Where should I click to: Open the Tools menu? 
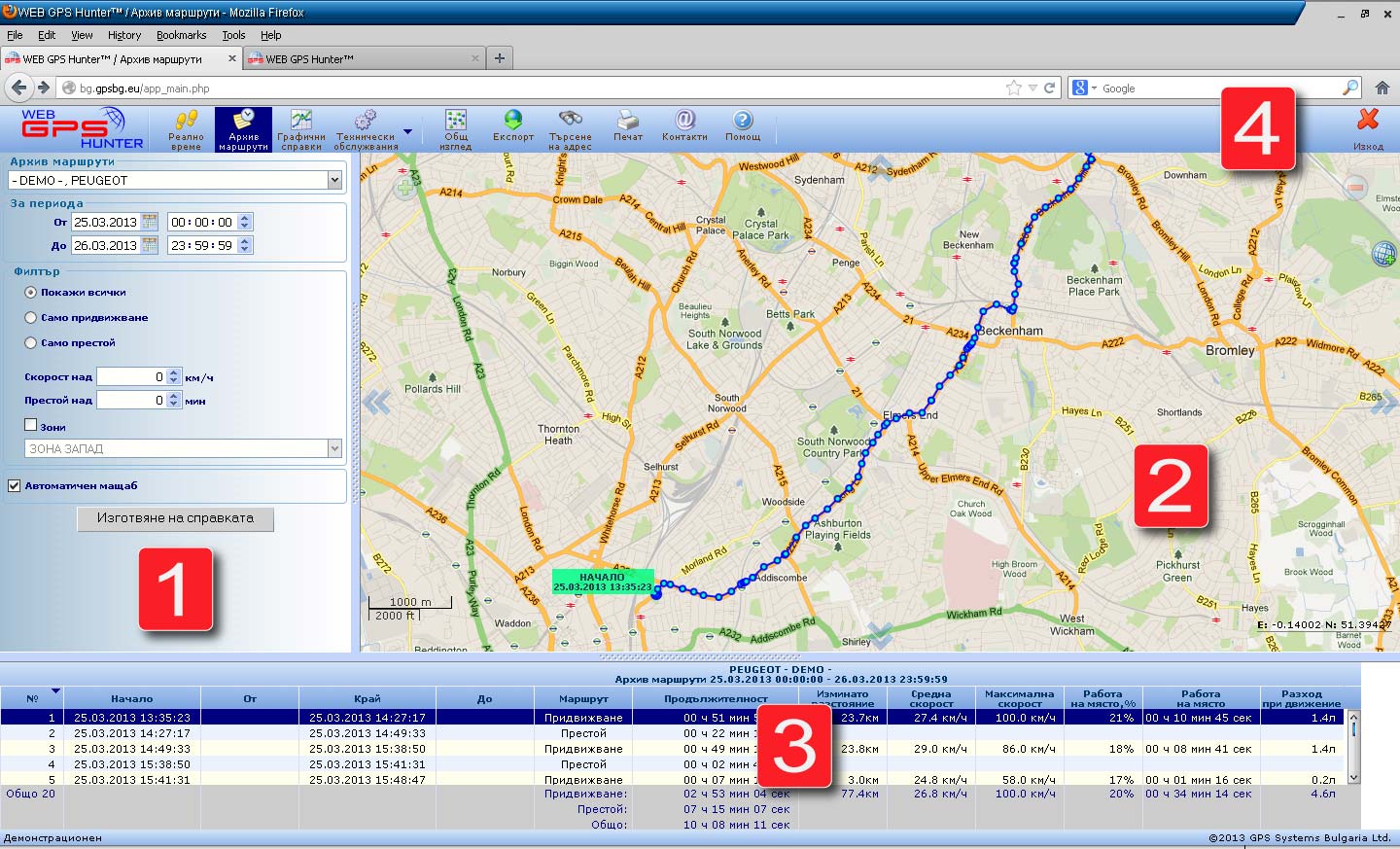[233, 35]
